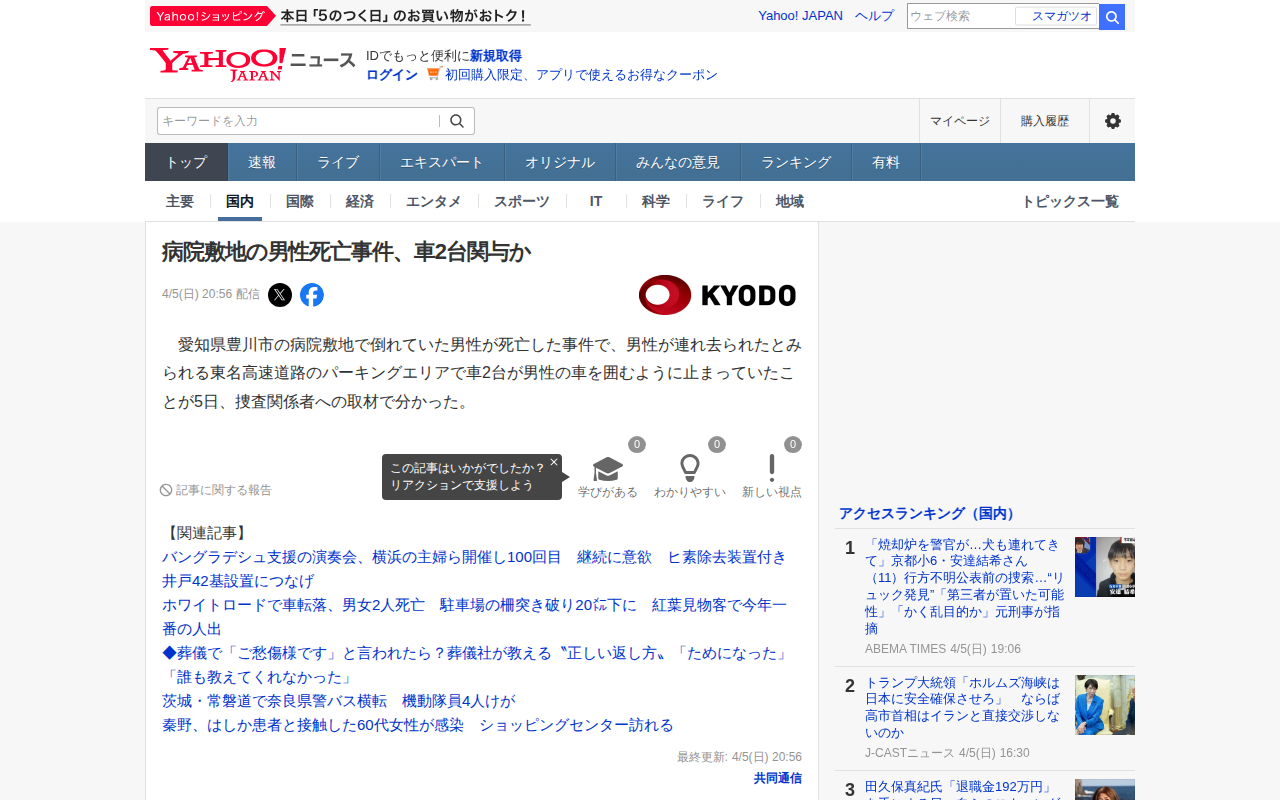Select the エンタメ category

coord(434,201)
